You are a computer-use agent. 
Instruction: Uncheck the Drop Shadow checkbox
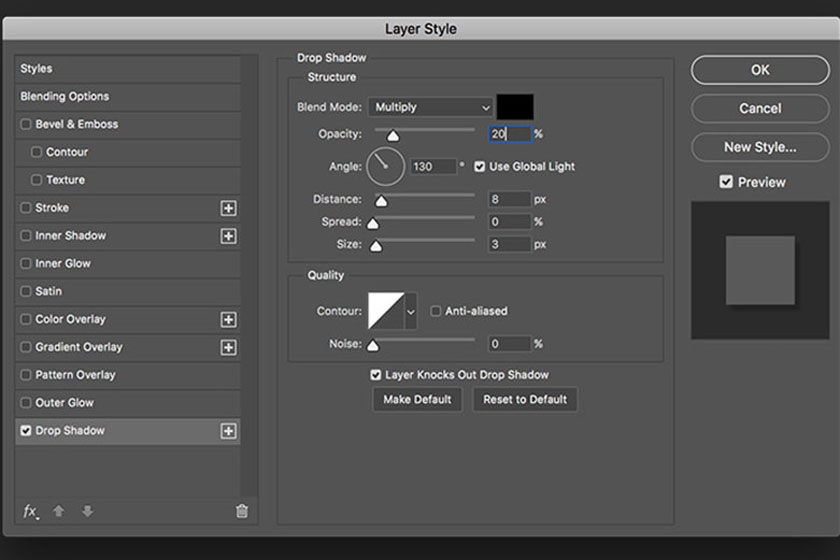26,431
